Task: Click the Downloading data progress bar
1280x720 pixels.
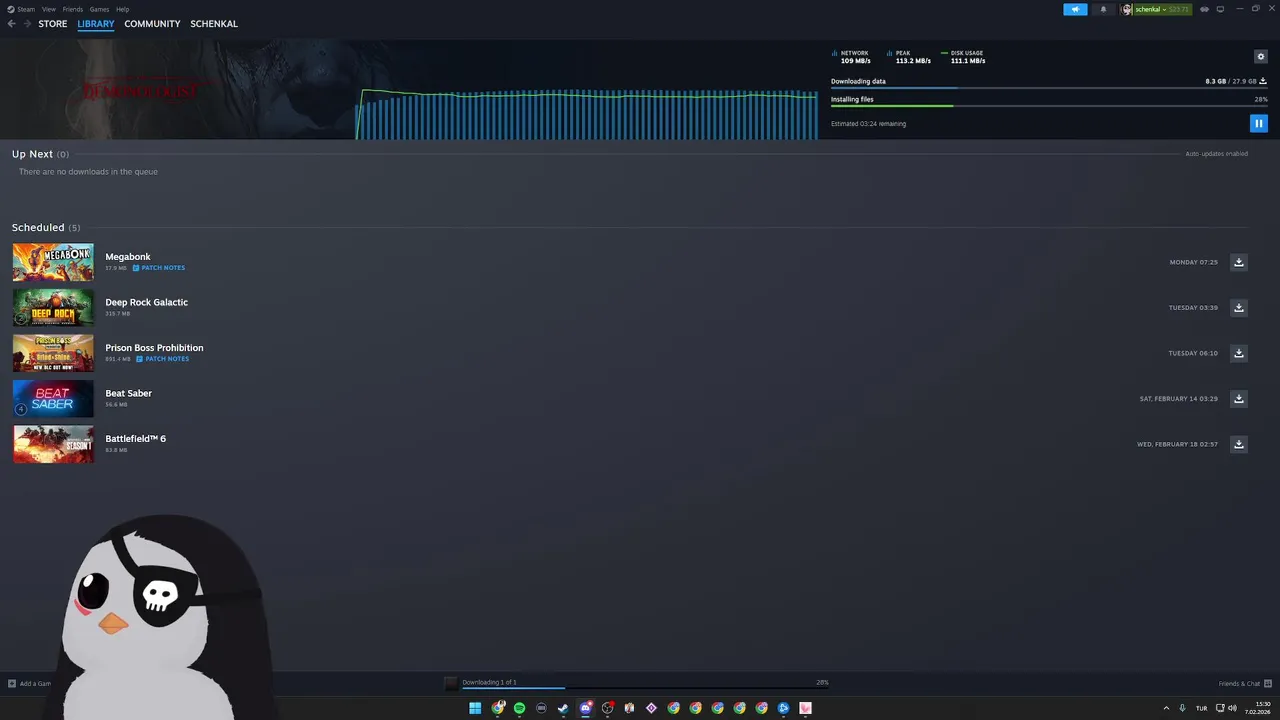Action: pos(1049,88)
